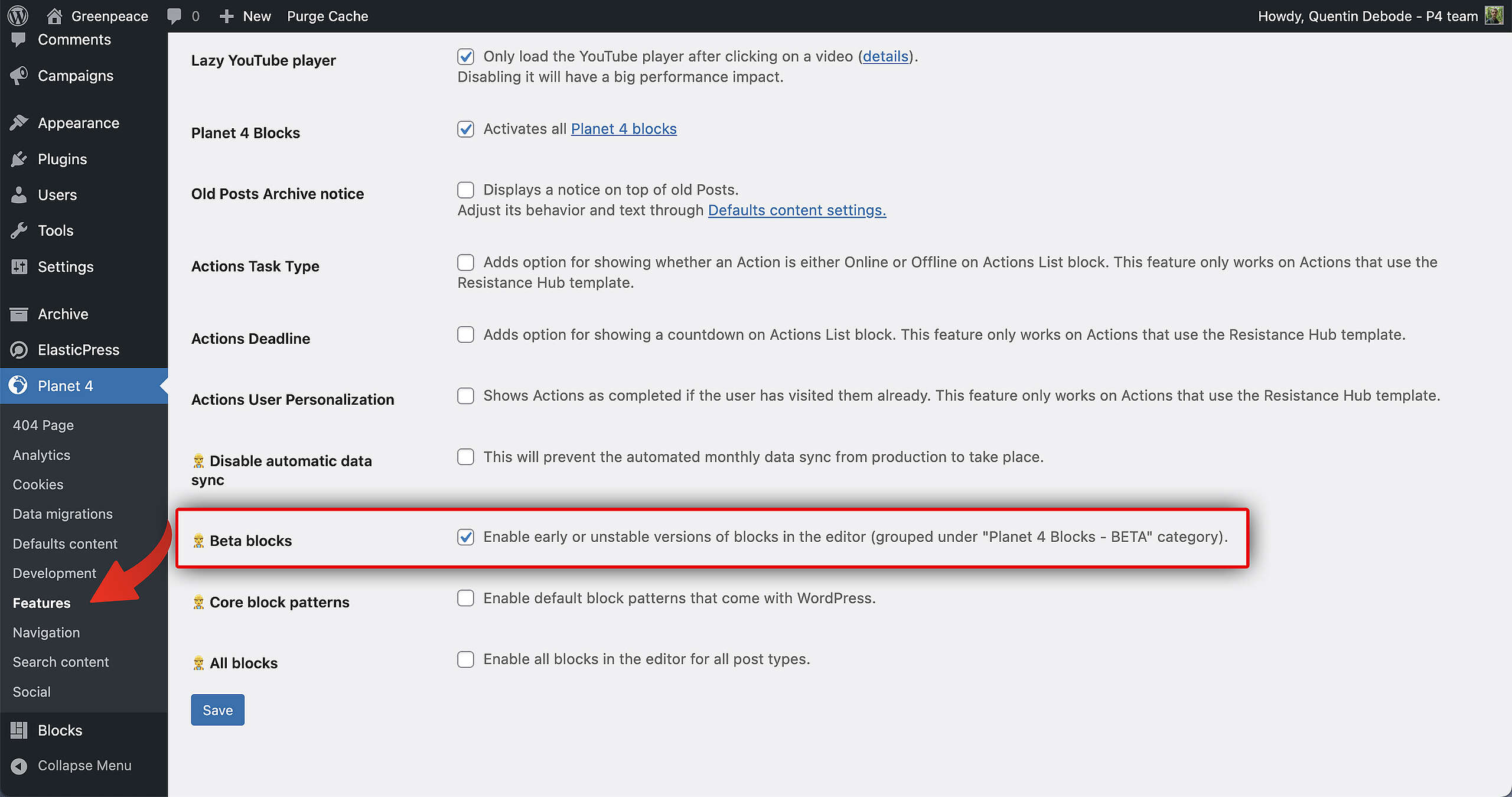Click the Tools wrench icon

(x=19, y=230)
